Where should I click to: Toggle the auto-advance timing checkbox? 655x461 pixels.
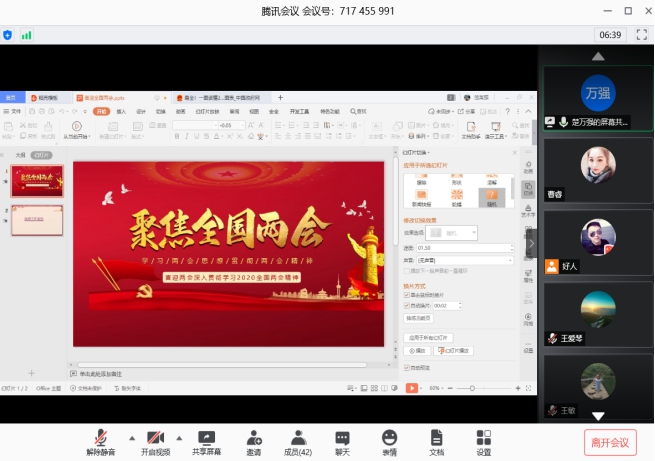(406, 305)
